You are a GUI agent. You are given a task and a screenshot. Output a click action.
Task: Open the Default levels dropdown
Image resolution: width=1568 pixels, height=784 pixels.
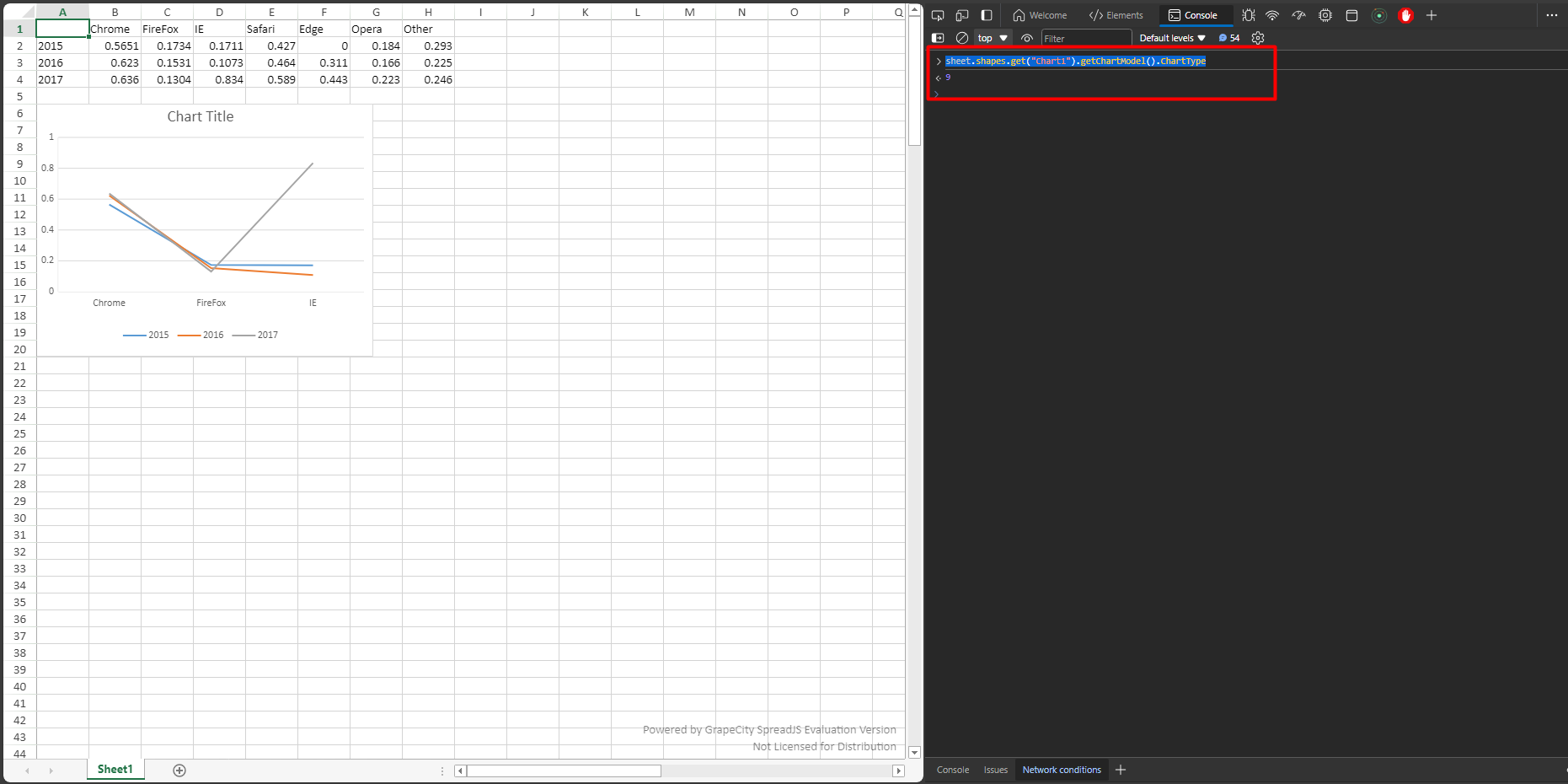point(1172,38)
